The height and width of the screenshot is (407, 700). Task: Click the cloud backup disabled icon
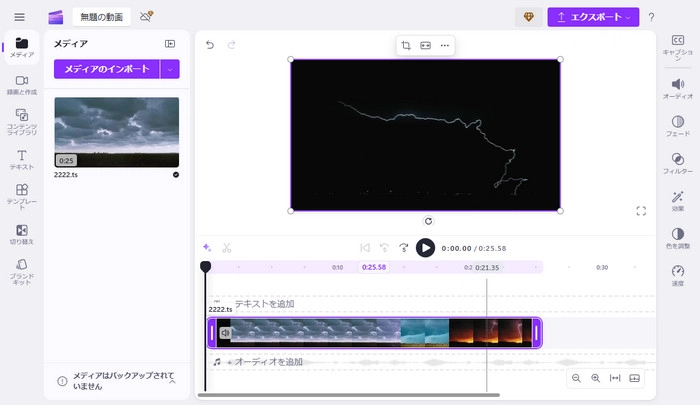pos(146,17)
